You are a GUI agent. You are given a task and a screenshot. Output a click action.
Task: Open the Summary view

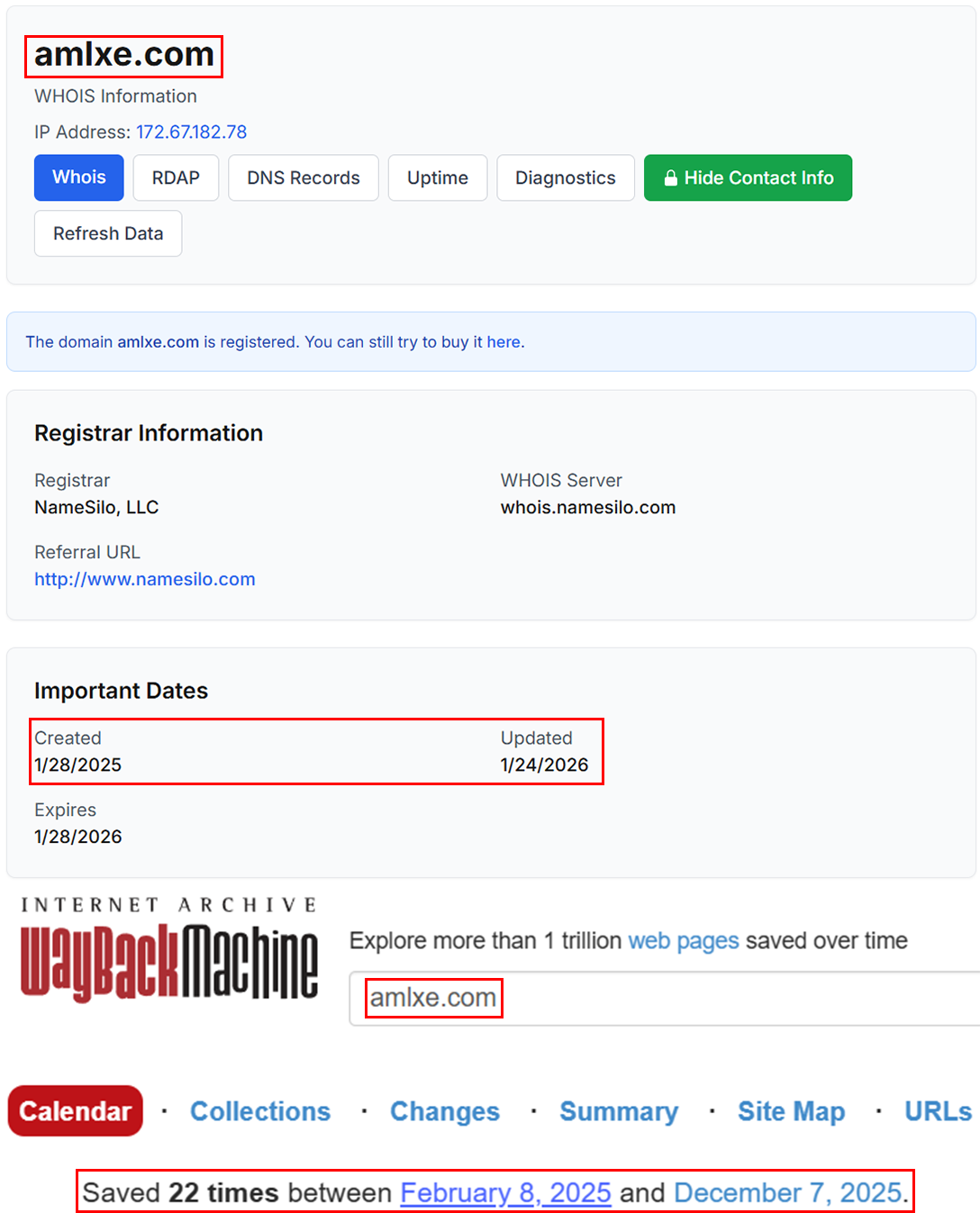[619, 1110]
